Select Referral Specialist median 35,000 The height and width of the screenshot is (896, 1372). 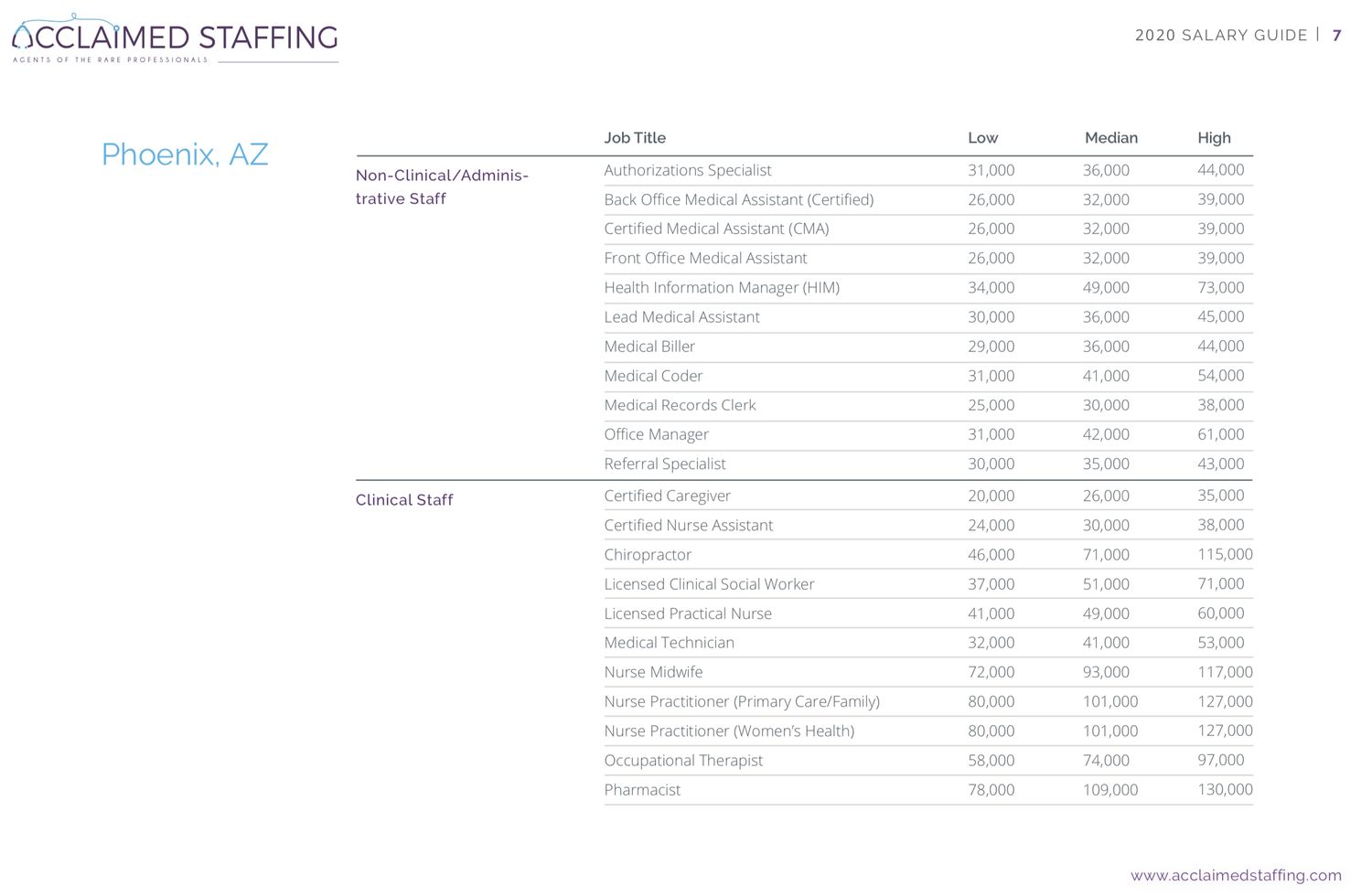1106,464
